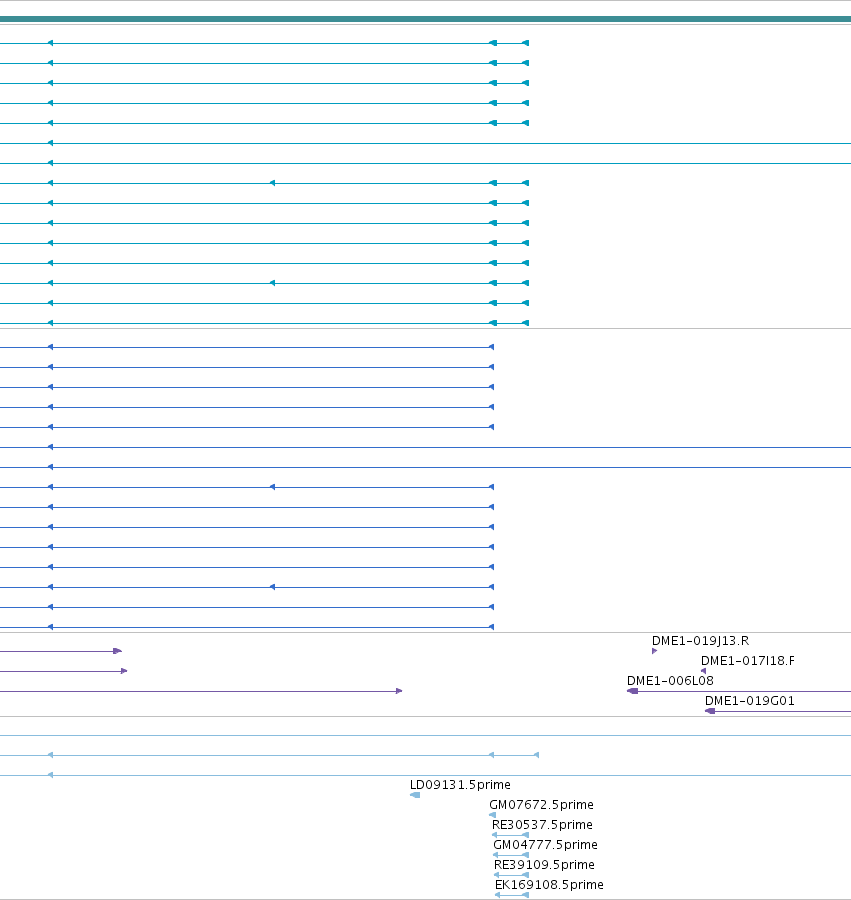Click the EK169108.5prime EST label
The width and height of the screenshot is (851, 900).
click(549, 885)
